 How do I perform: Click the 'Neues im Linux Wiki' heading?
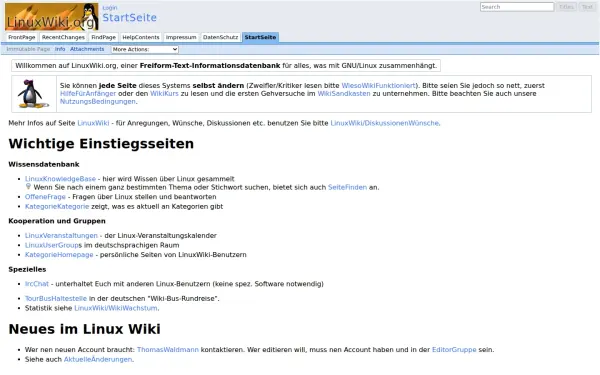click(x=85, y=329)
